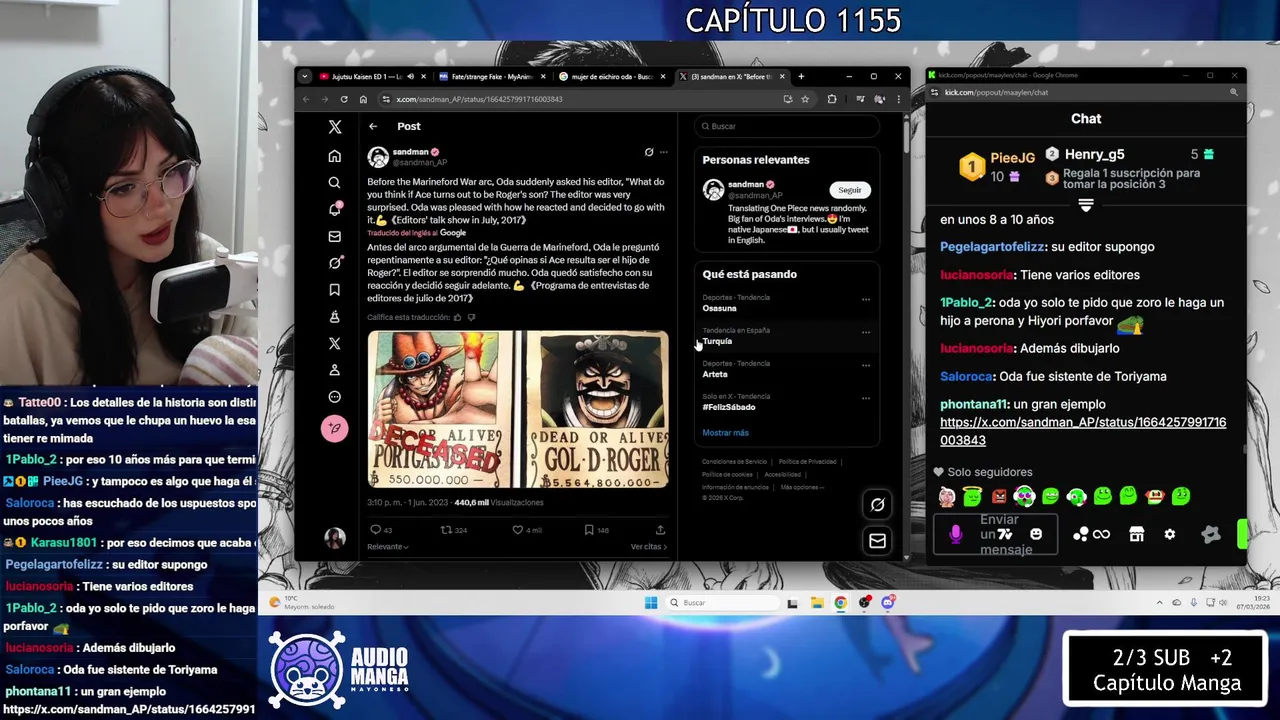Bookmark the post with 146 bookmarks

pos(597,530)
